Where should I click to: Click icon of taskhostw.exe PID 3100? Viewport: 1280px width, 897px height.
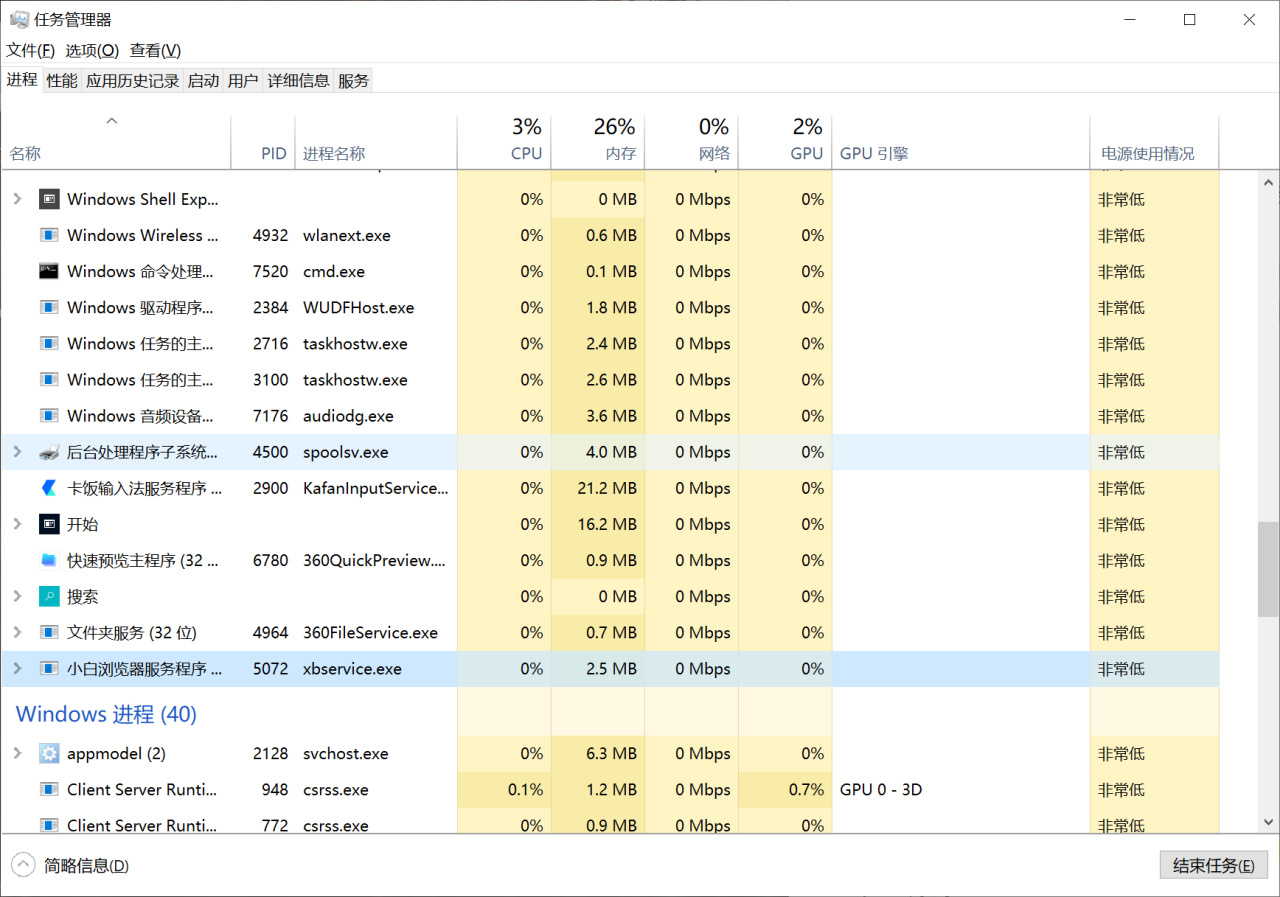(x=49, y=379)
